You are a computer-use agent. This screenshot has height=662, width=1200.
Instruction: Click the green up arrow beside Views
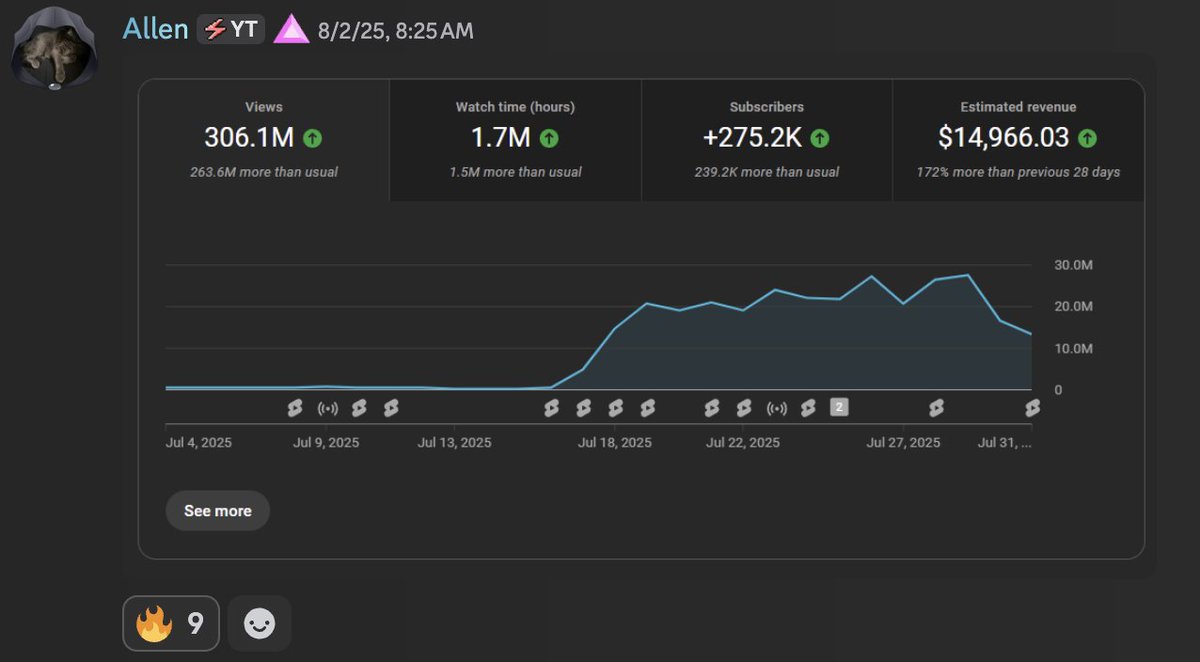click(x=311, y=138)
